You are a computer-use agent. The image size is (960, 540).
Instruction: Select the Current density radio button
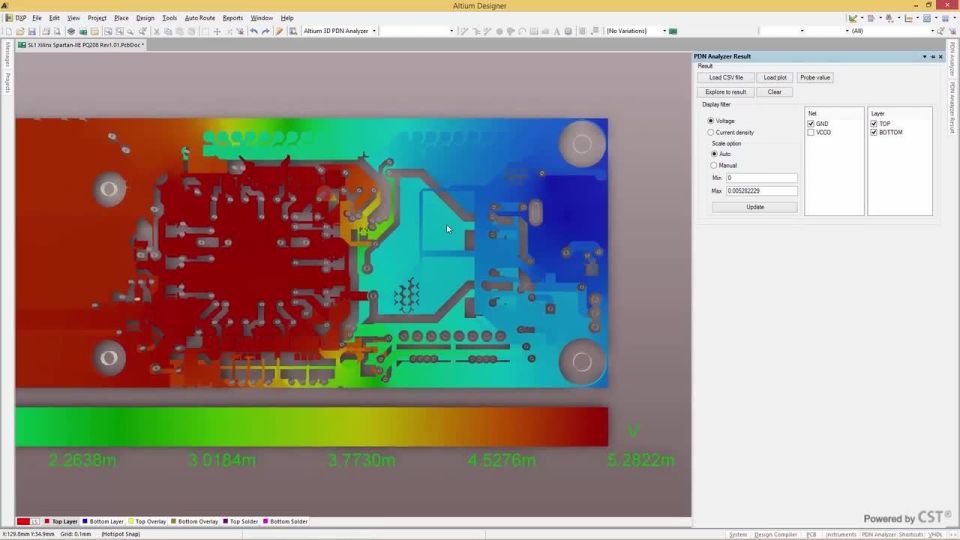pyautogui.click(x=711, y=132)
